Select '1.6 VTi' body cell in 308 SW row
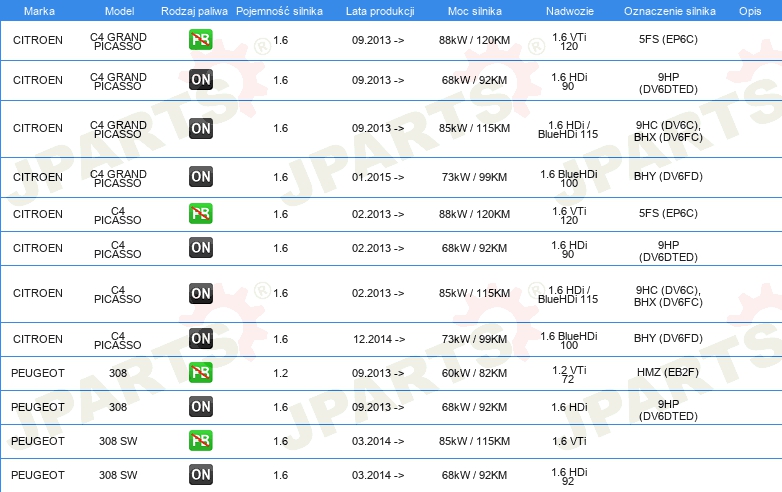The image size is (782, 492). tap(569, 442)
